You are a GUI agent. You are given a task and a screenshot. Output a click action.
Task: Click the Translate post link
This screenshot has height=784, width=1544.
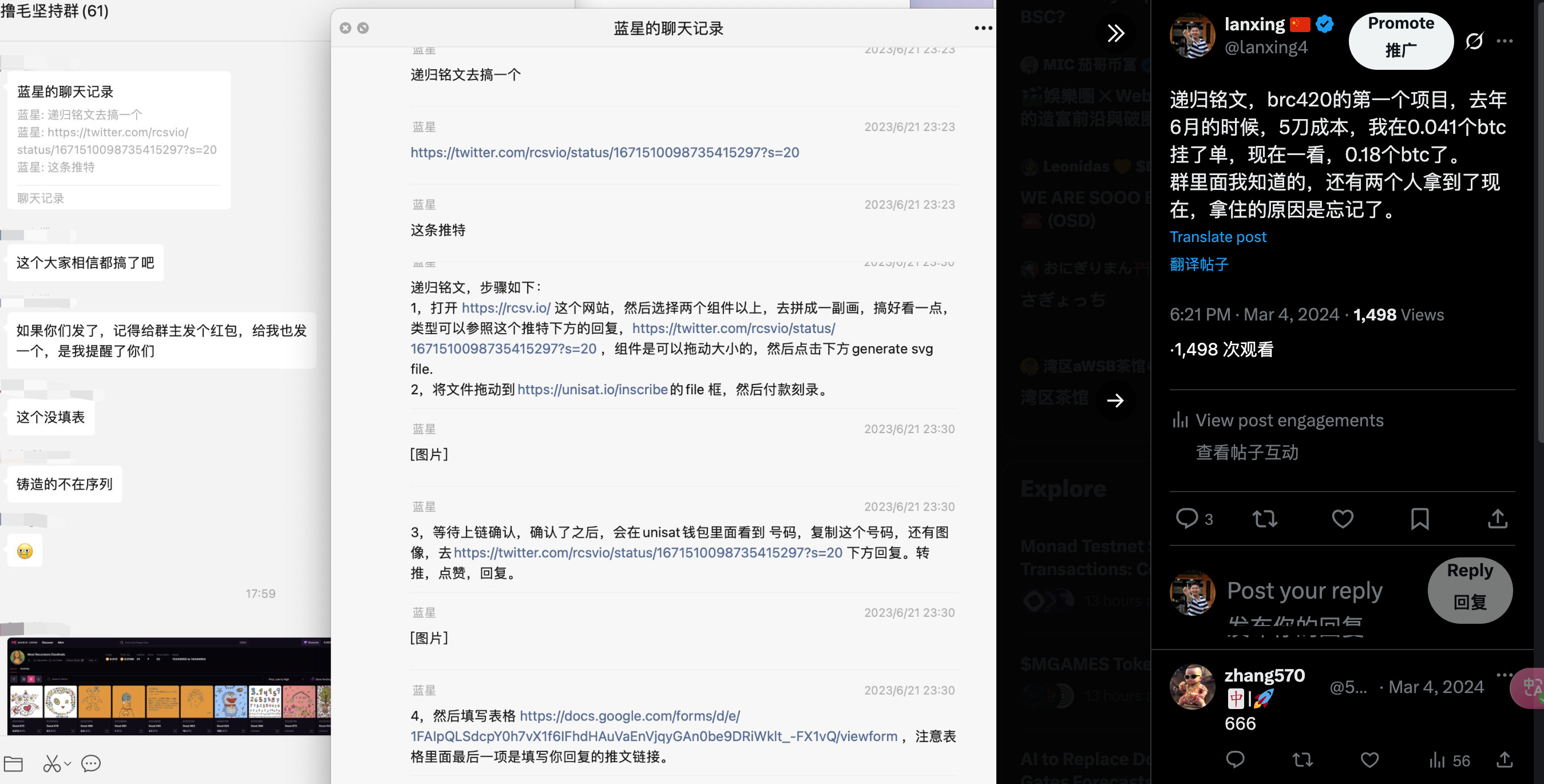1218,237
